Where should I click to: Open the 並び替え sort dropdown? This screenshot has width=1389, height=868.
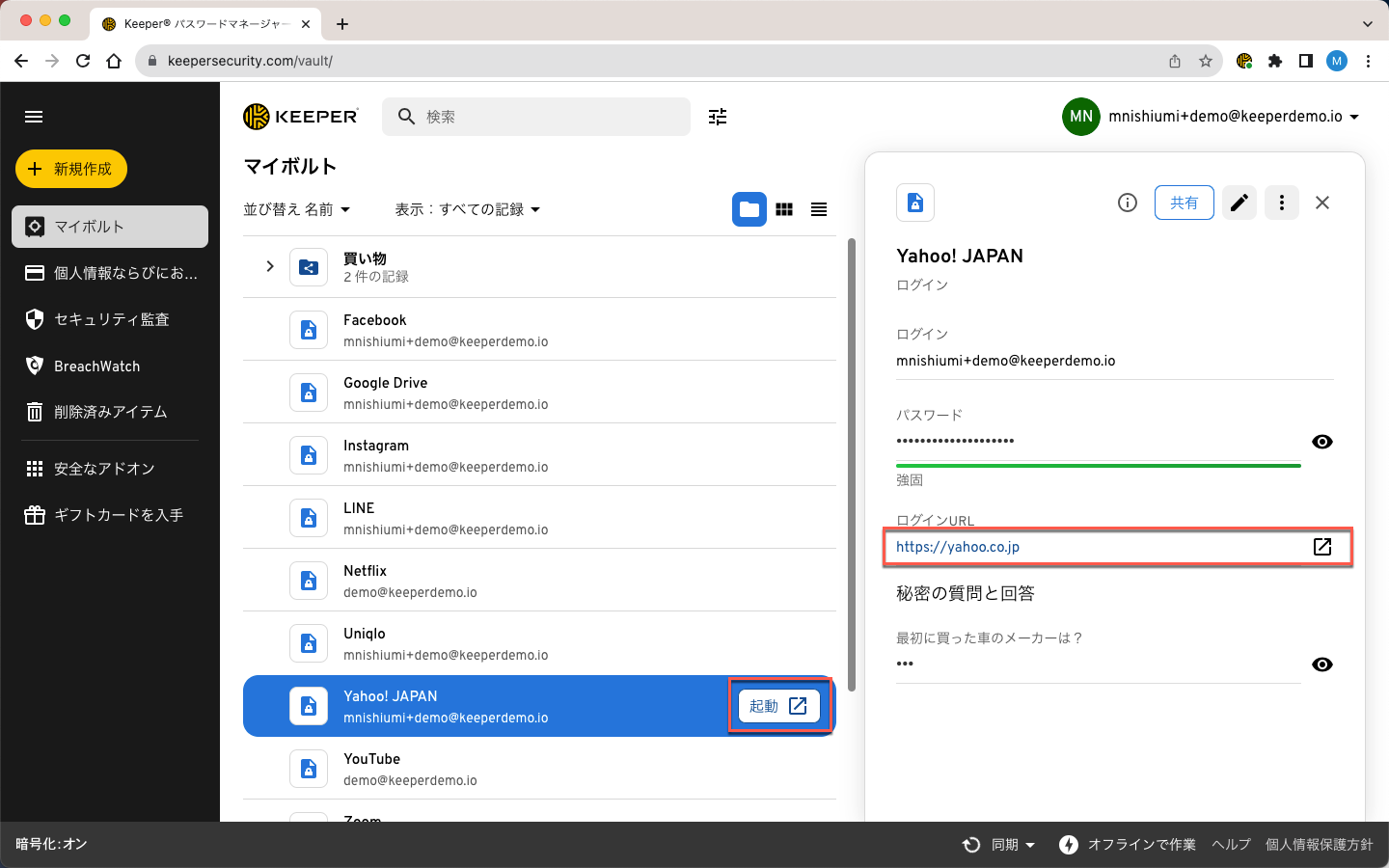296,209
